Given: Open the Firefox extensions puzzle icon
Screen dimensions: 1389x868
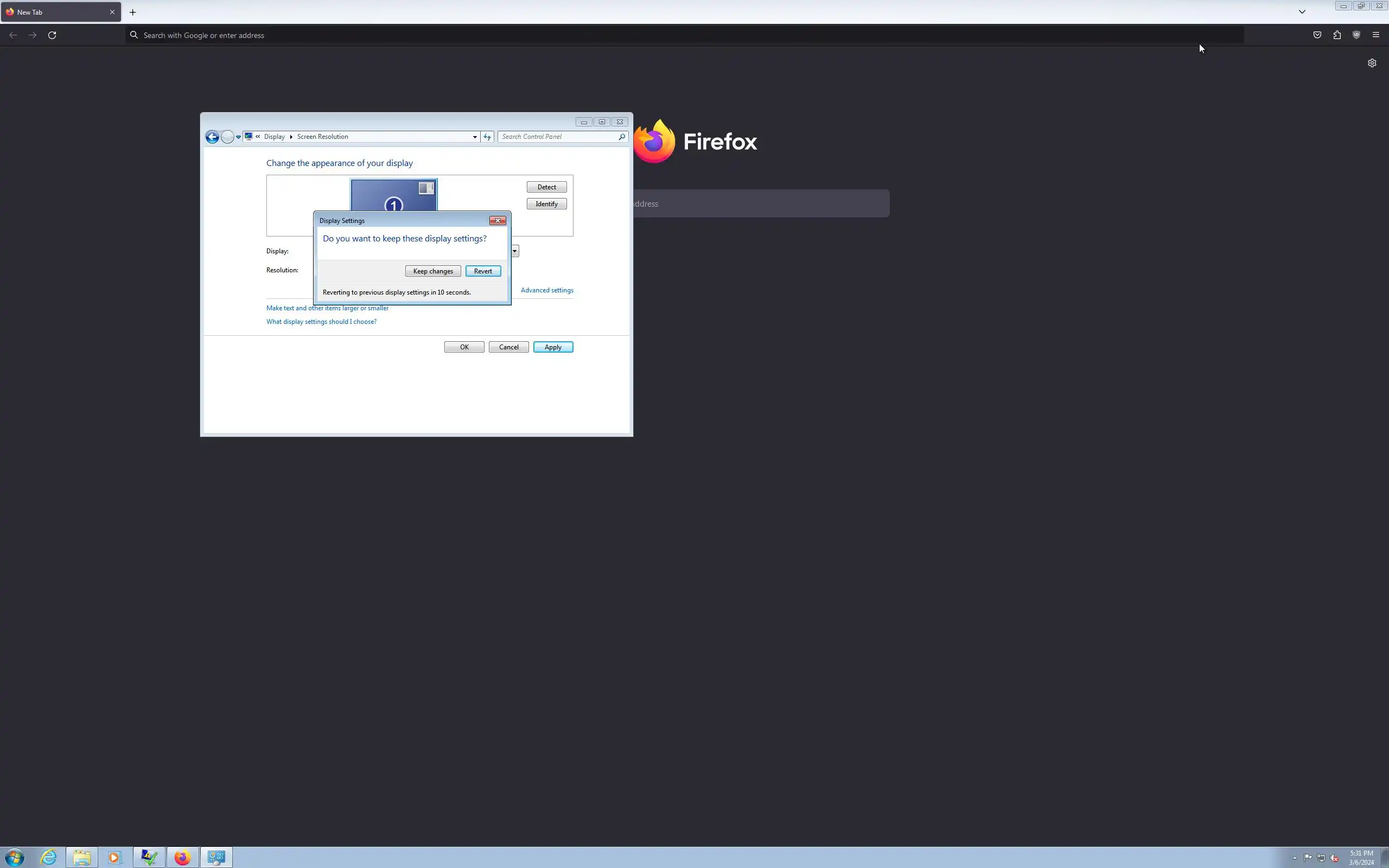Looking at the screenshot, I should (1337, 35).
